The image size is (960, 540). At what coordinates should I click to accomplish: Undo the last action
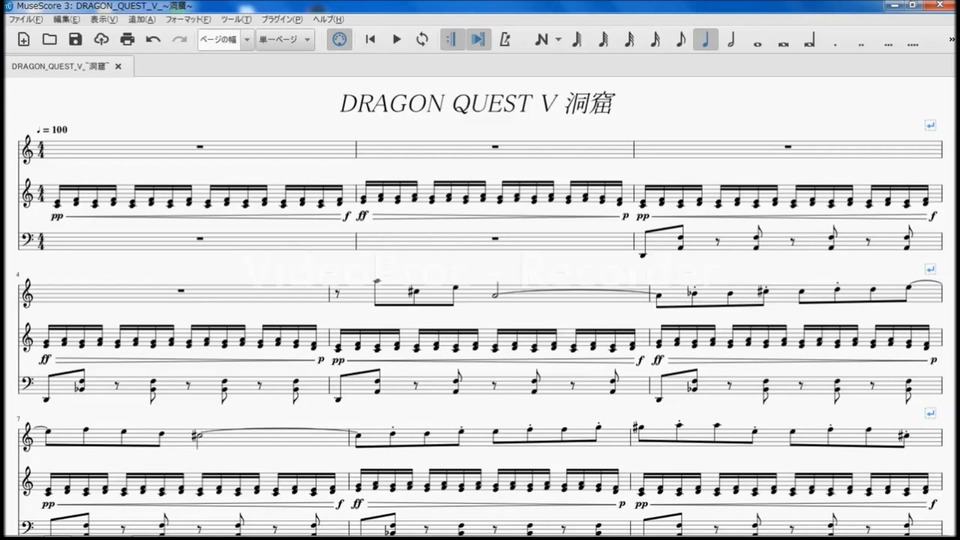click(153, 40)
